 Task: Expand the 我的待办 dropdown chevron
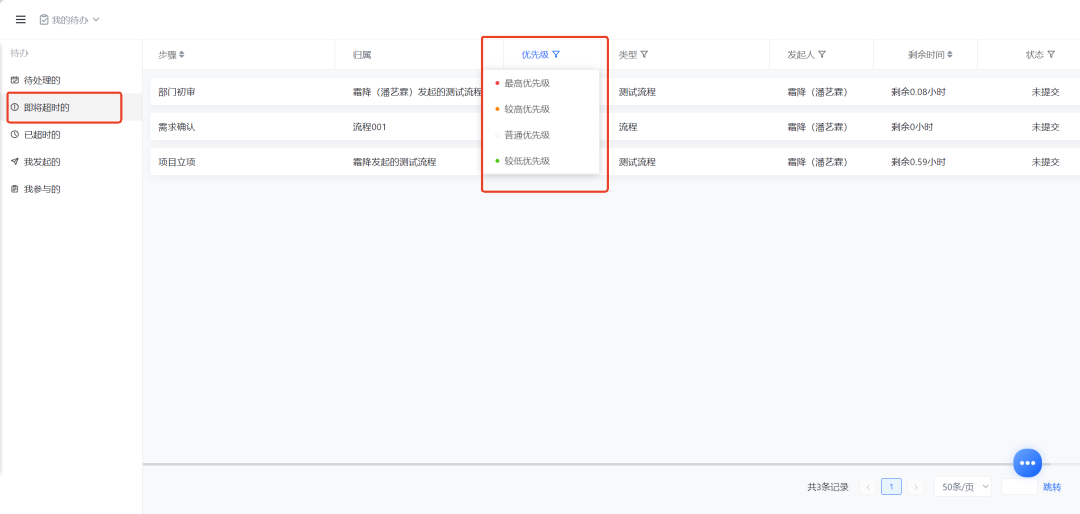[96, 20]
